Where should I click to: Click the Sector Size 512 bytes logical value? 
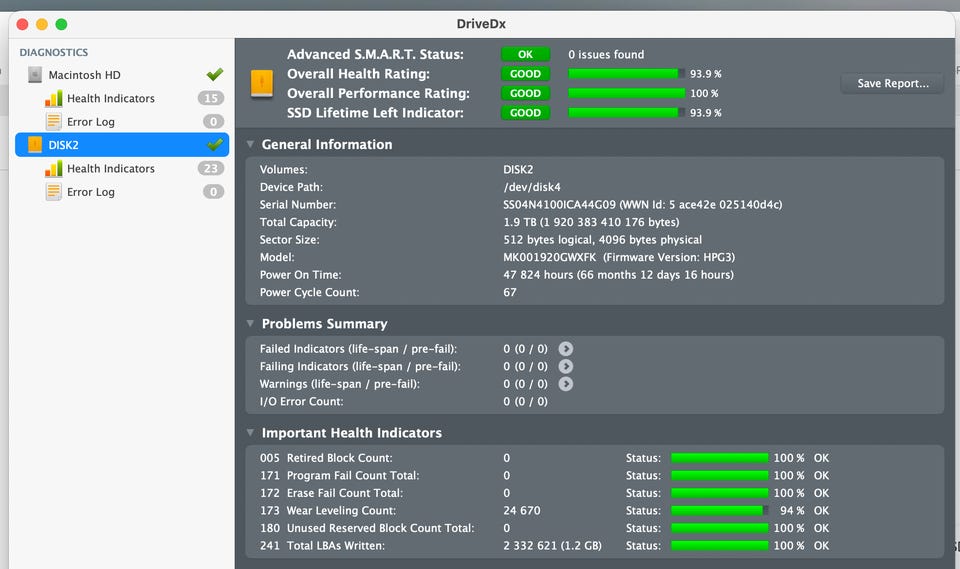click(x=602, y=240)
